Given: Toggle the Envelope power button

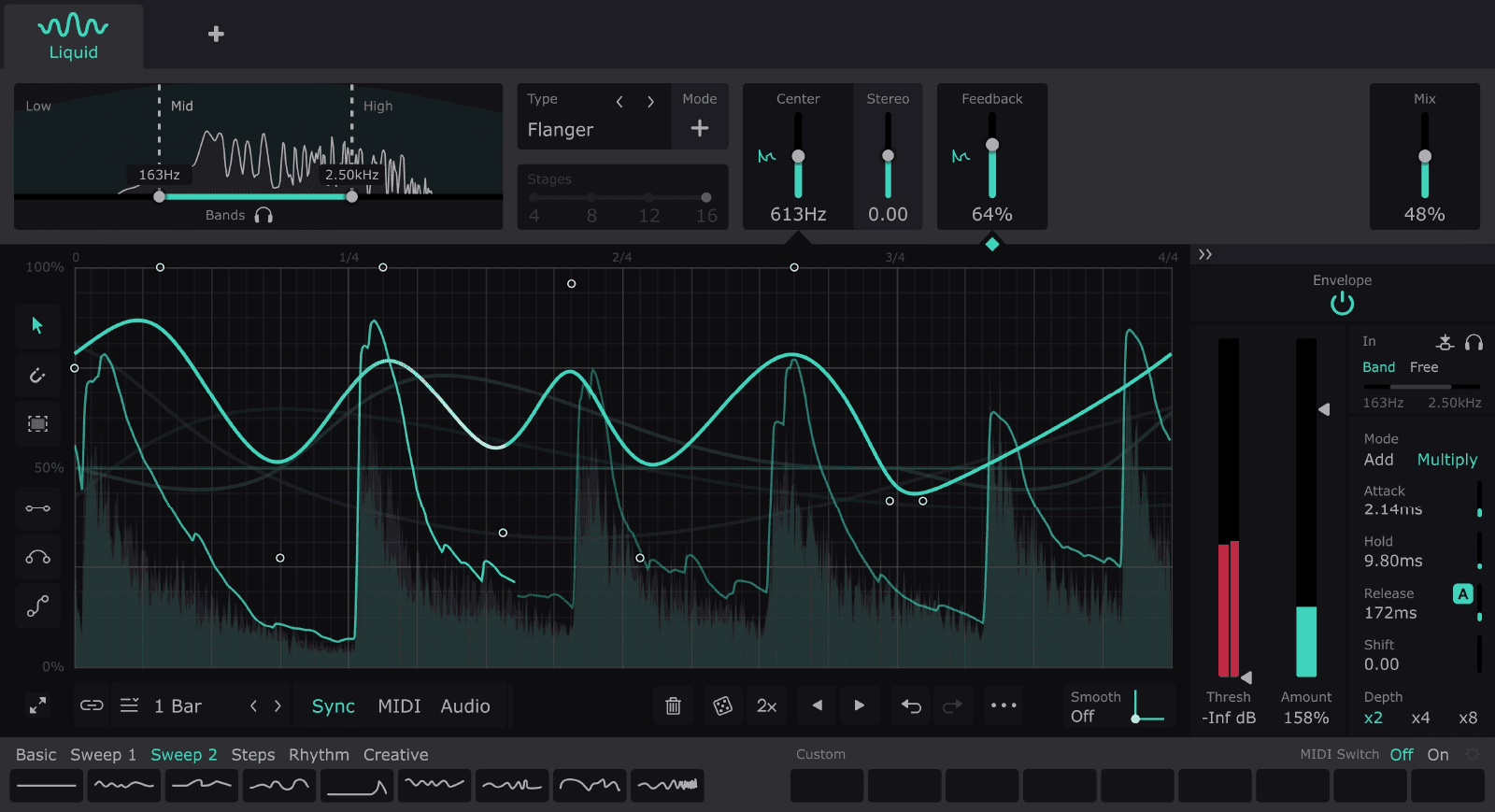Looking at the screenshot, I should point(1342,304).
